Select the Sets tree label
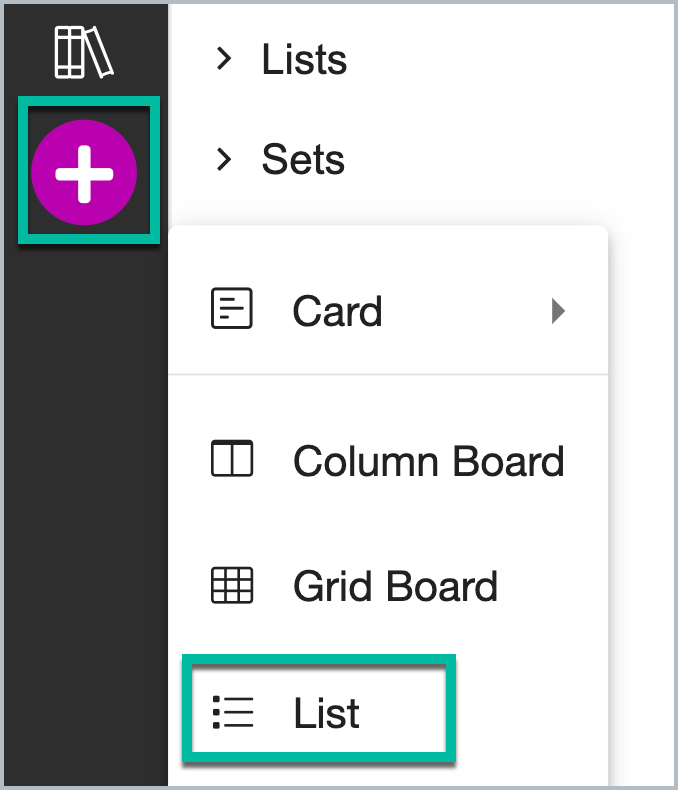The width and height of the screenshot is (678, 790). [x=303, y=159]
